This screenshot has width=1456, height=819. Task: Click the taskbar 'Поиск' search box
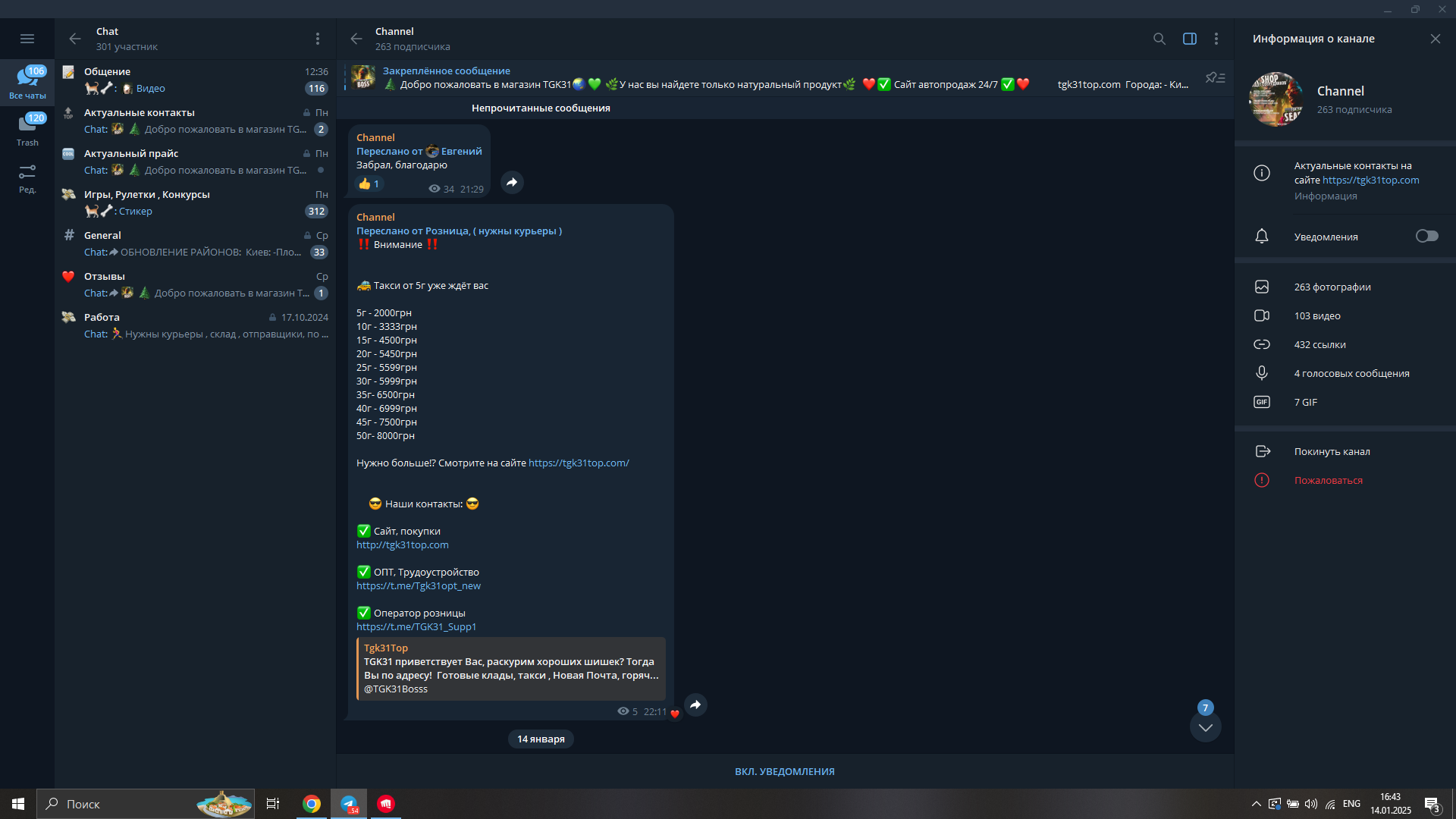146,804
